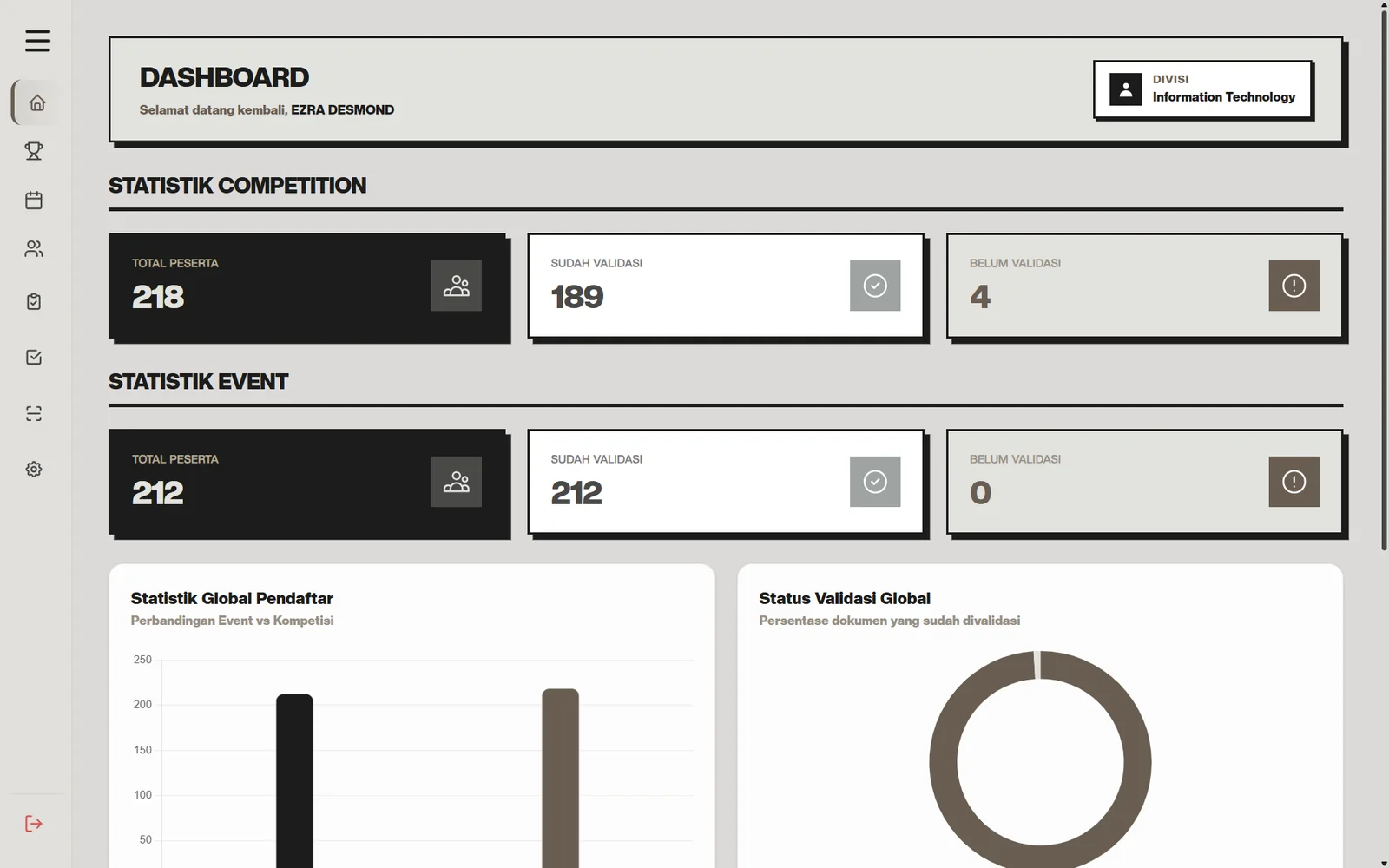Click the Perbandingan Event vs Kompetisi subtitle

tap(232, 621)
